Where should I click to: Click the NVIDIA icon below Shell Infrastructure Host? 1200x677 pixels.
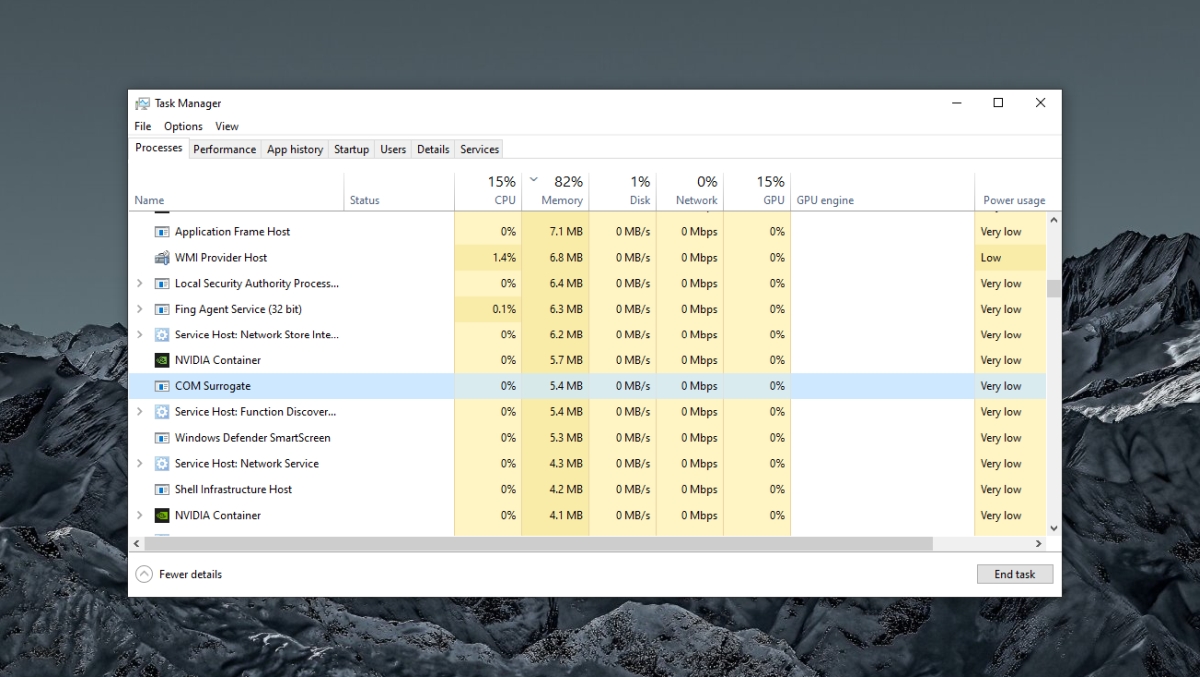[x=162, y=516]
